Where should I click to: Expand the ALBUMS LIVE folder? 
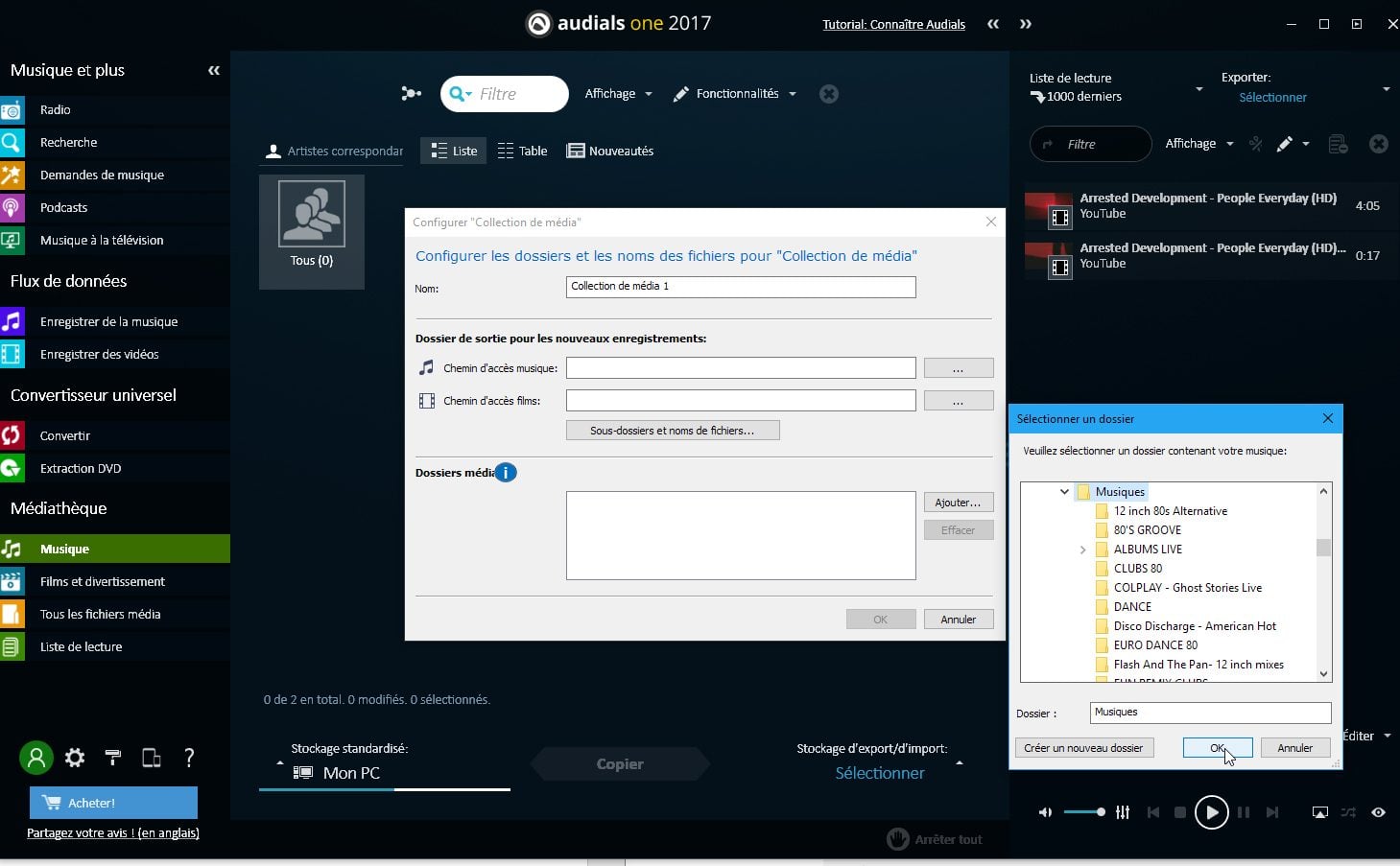coord(1083,549)
